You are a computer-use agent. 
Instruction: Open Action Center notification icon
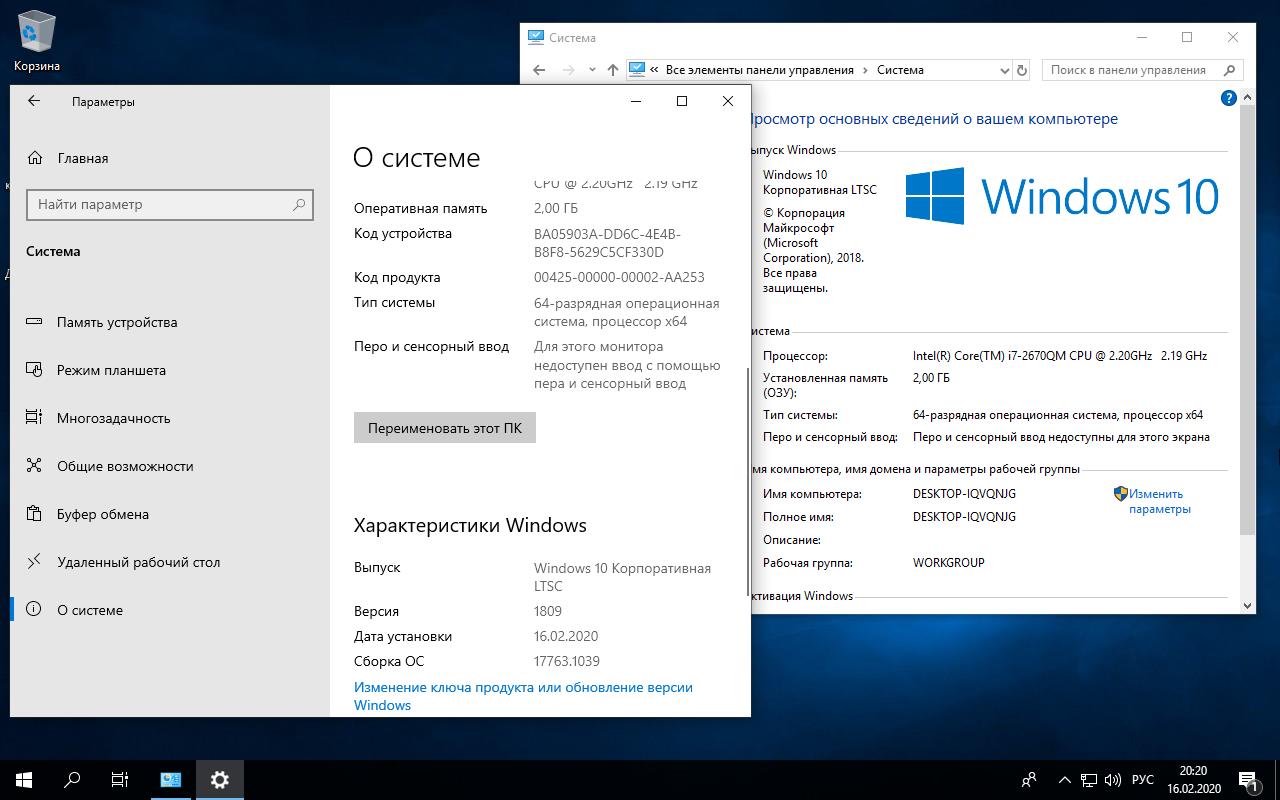1247,779
